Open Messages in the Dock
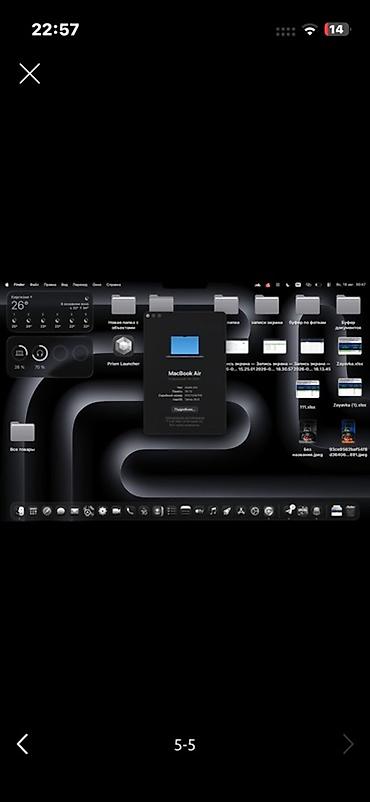Image resolution: width=370 pixels, height=802 pixels. point(61,510)
